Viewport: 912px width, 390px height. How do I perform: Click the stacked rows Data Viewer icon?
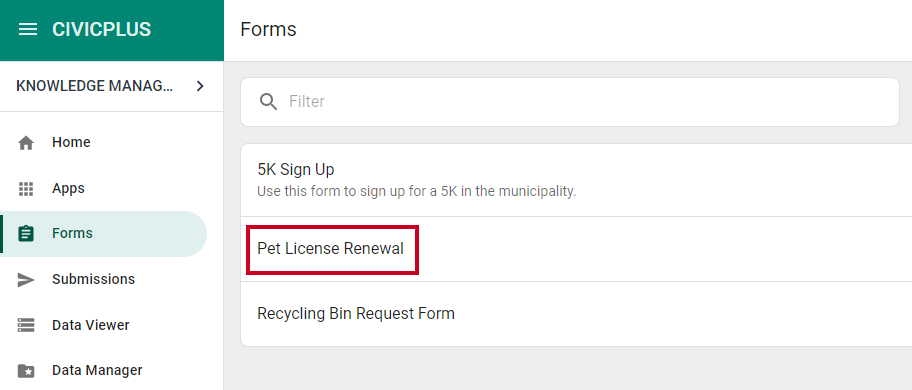point(26,325)
